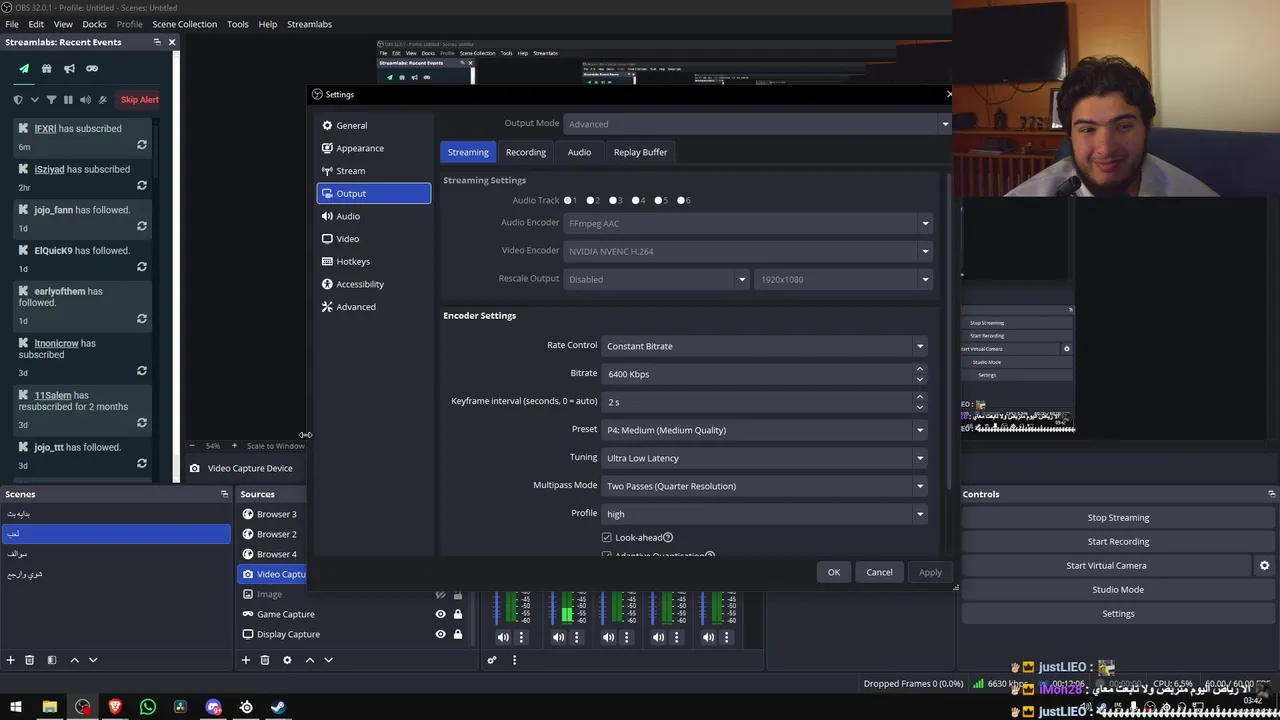The height and width of the screenshot is (720, 1280).
Task: Open scene filters icon in Scenes toolbar
Action: click(52, 660)
